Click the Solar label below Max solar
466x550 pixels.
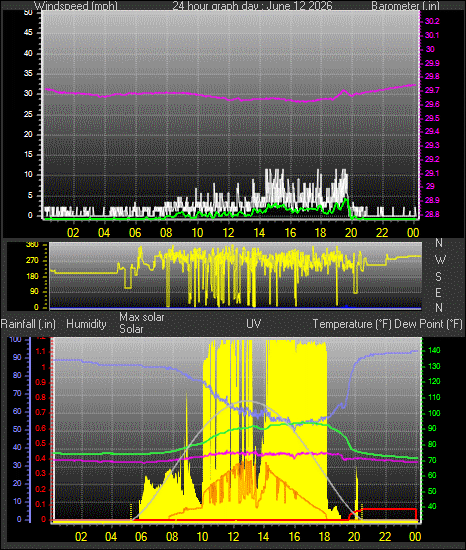[131, 329]
